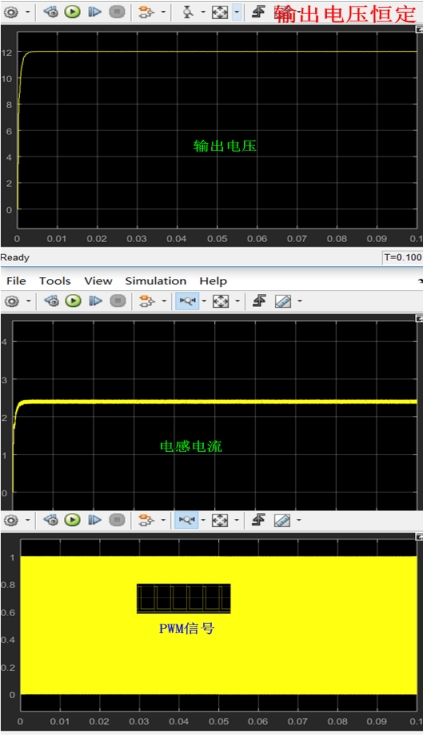Click step back icon in output voltage scope
424x736 pixels.
pos(50,12)
